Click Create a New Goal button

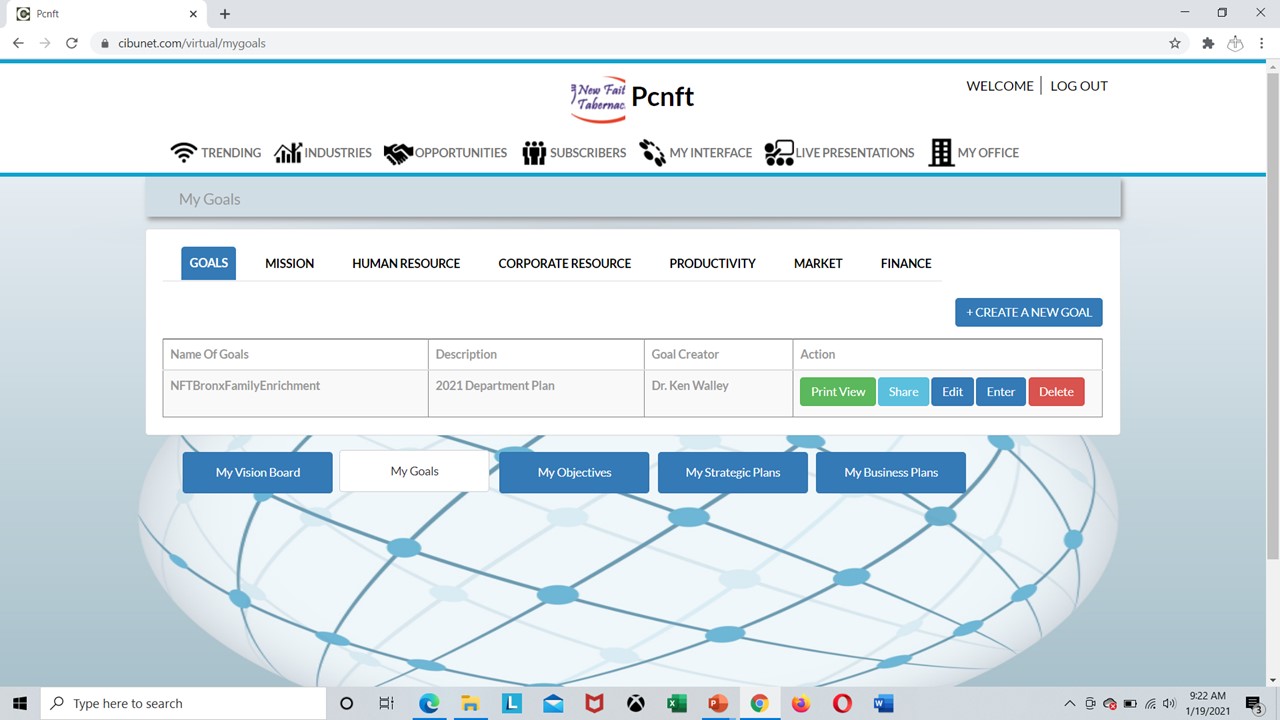(1028, 312)
